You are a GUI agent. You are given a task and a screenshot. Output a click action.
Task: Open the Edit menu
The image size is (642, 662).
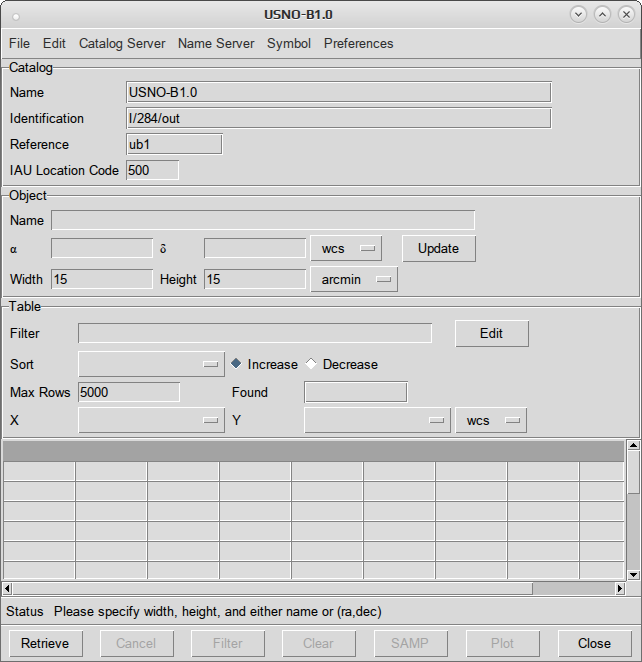(54, 43)
